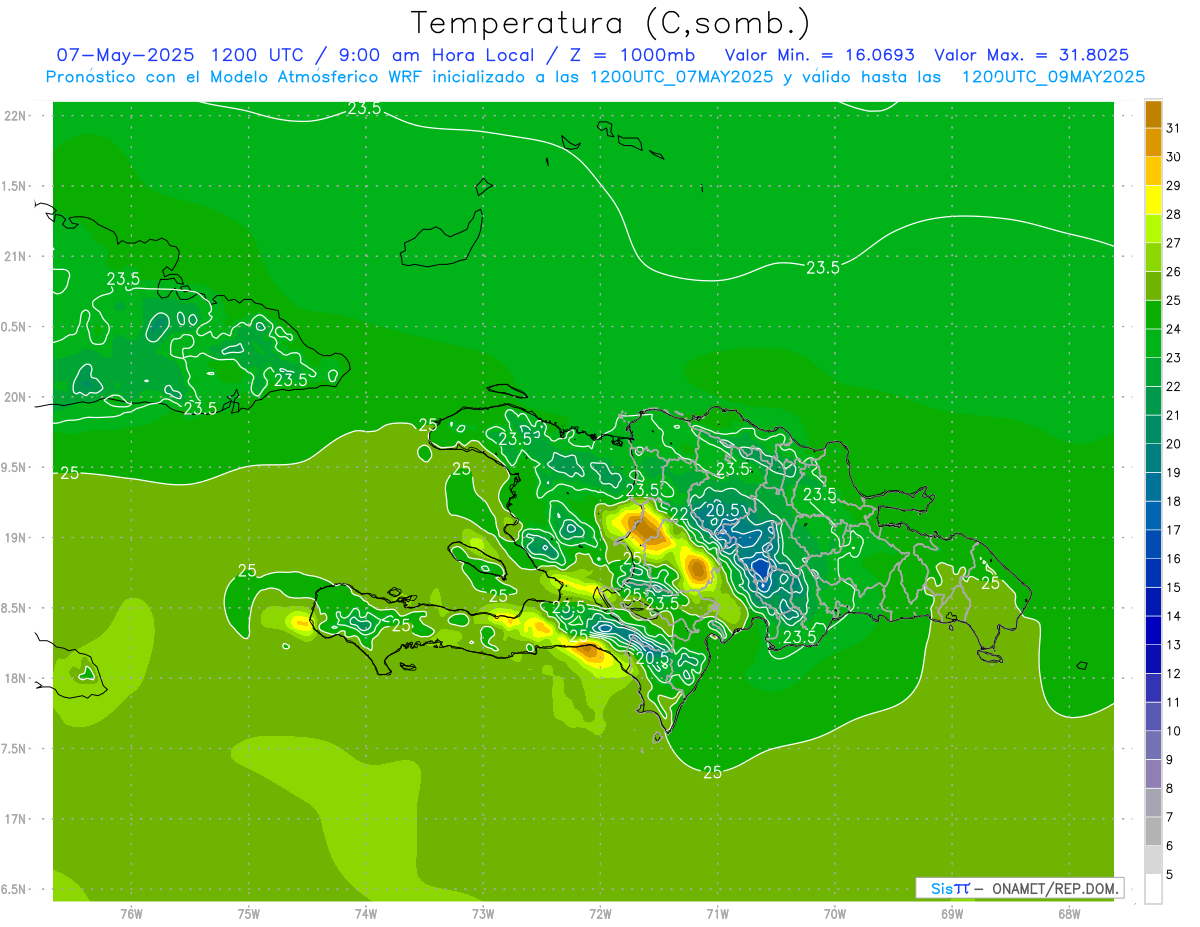Click the 73W longitude axis label
1200x927 pixels.
tap(483, 915)
